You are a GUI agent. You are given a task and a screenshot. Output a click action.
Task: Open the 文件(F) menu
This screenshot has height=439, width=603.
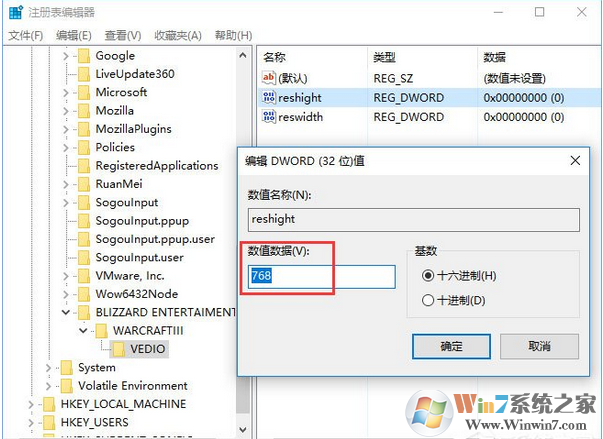click(x=26, y=36)
